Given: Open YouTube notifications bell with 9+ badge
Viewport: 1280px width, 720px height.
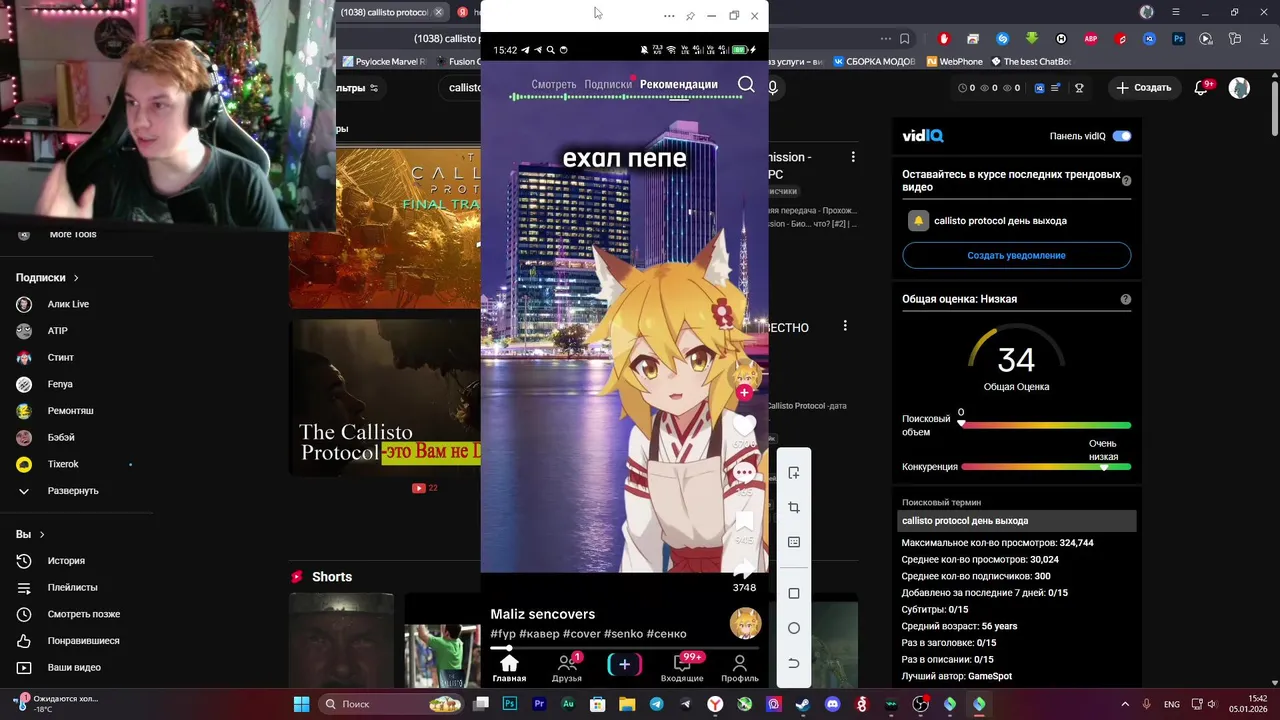Looking at the screenshot, I should click(1202, 88).
